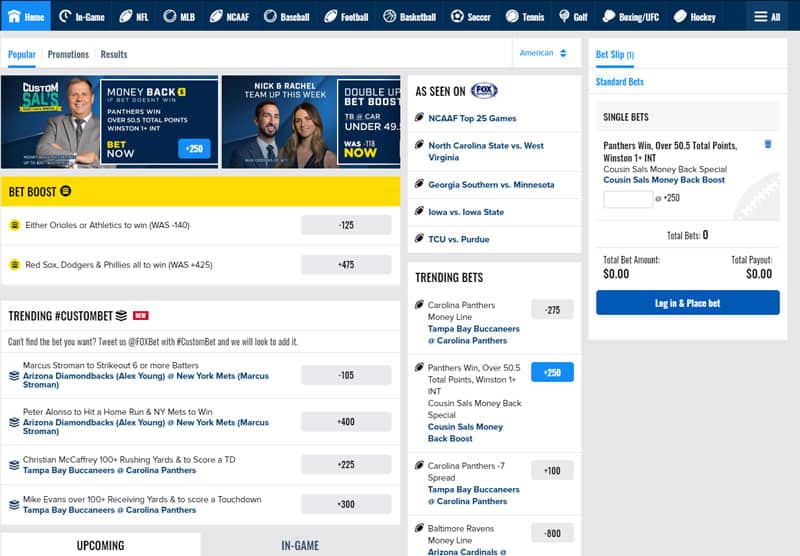Click boost icon beside Red Sox, Dodgers bet

15,265
